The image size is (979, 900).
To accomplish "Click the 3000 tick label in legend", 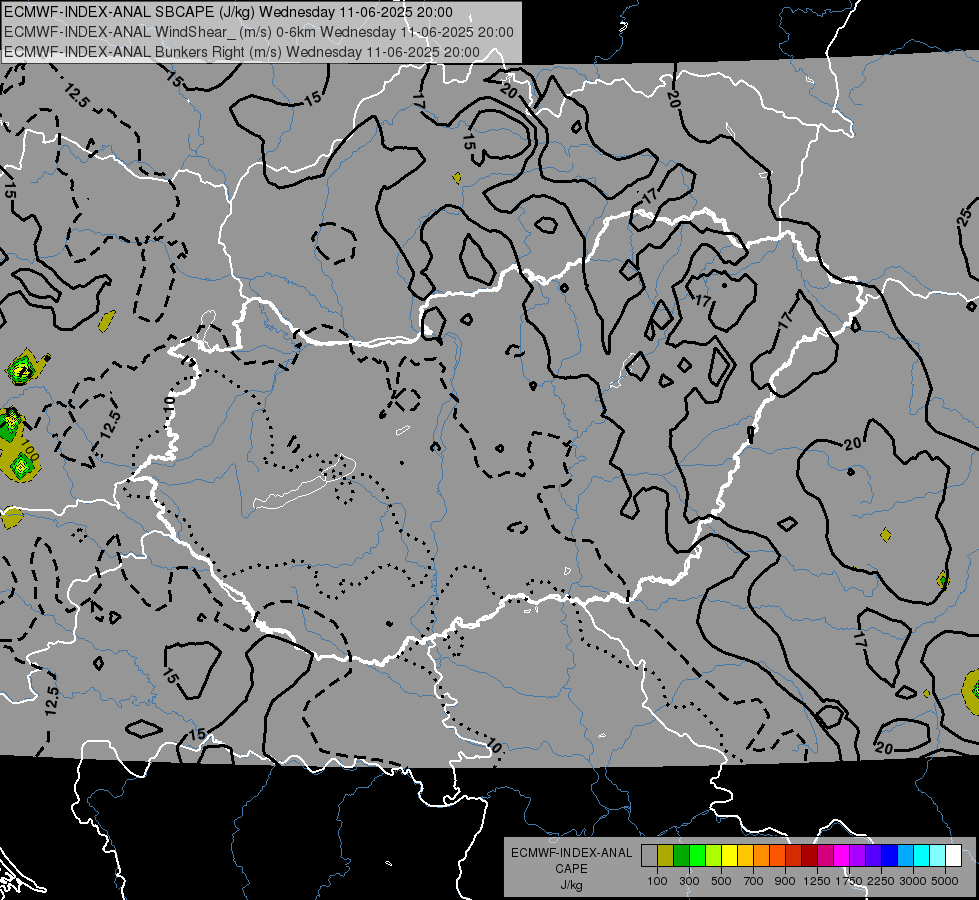I will tap(913, 881).
